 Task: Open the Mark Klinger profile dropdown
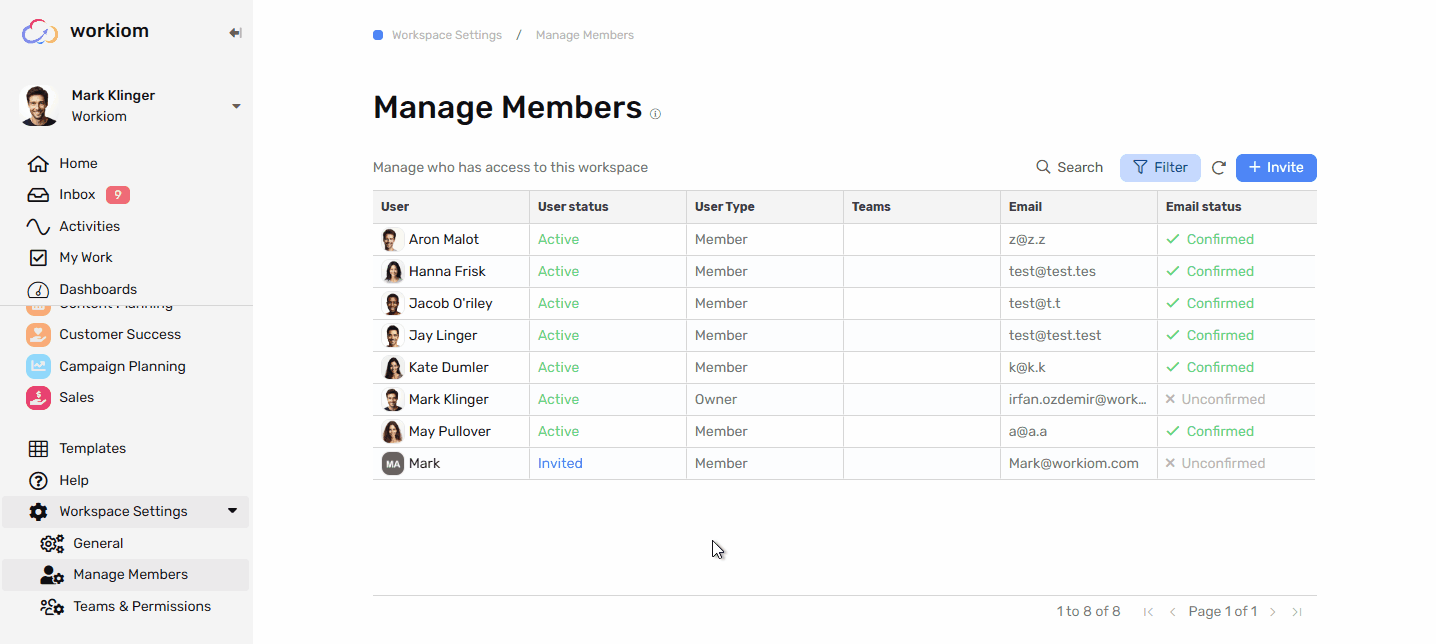236,104
